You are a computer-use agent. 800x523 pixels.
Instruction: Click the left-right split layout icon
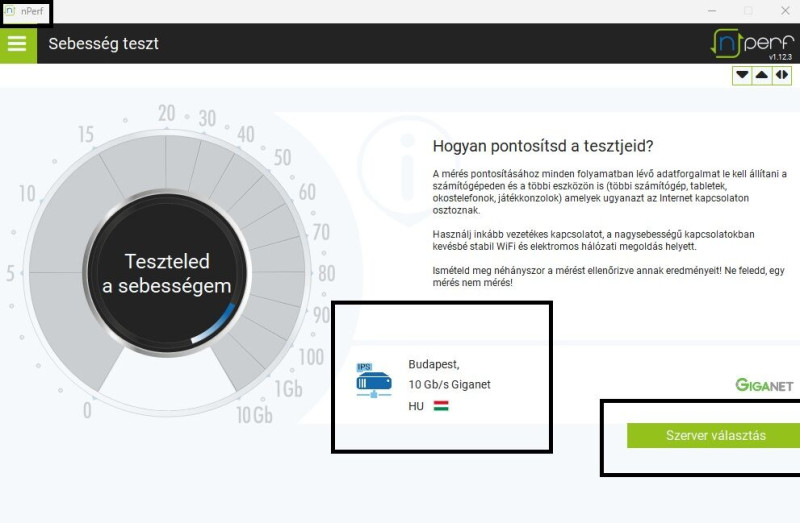782,76
